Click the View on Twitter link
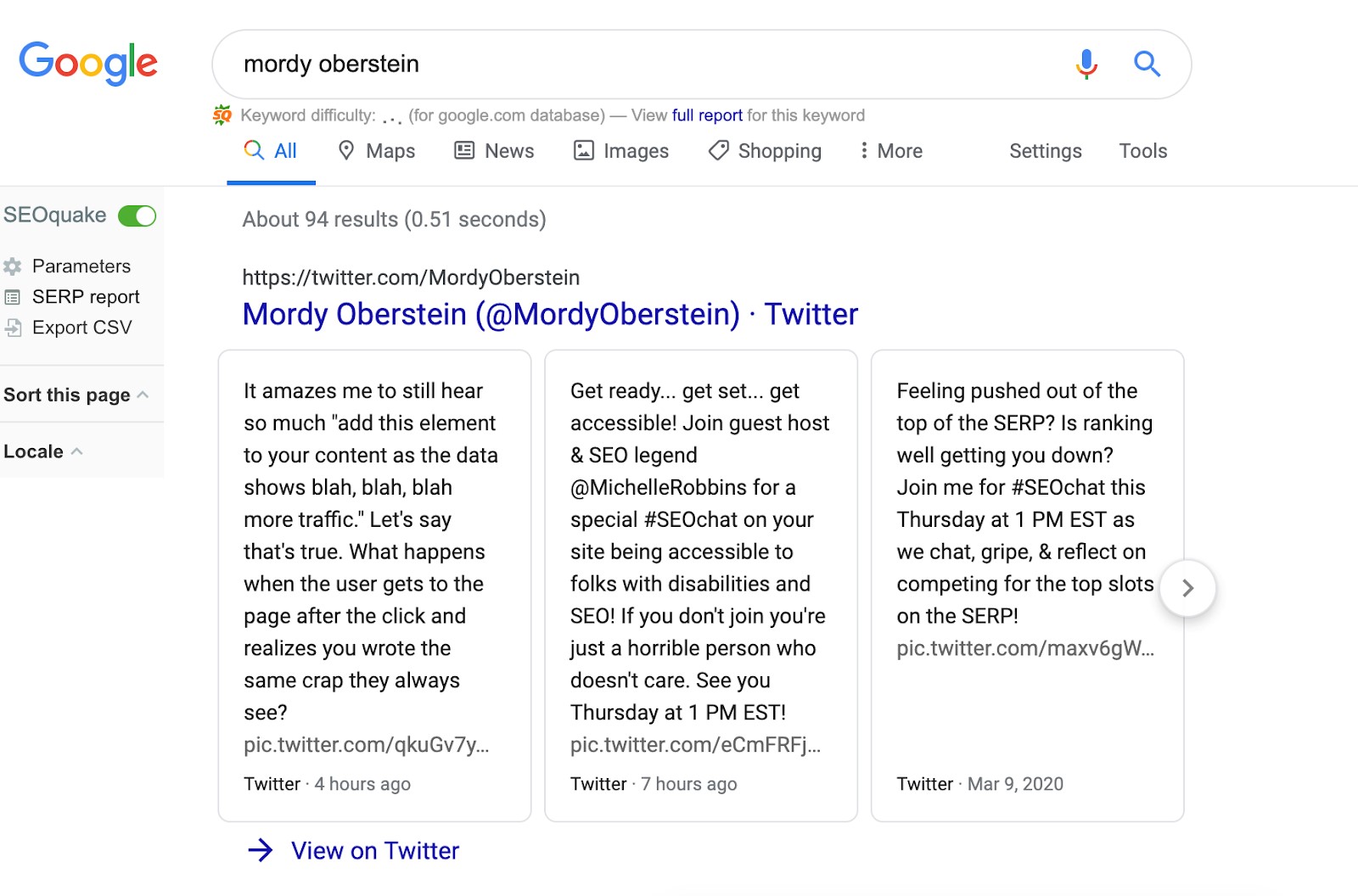Viewport: 1358px width, 896px height. (x=374, y=850)
